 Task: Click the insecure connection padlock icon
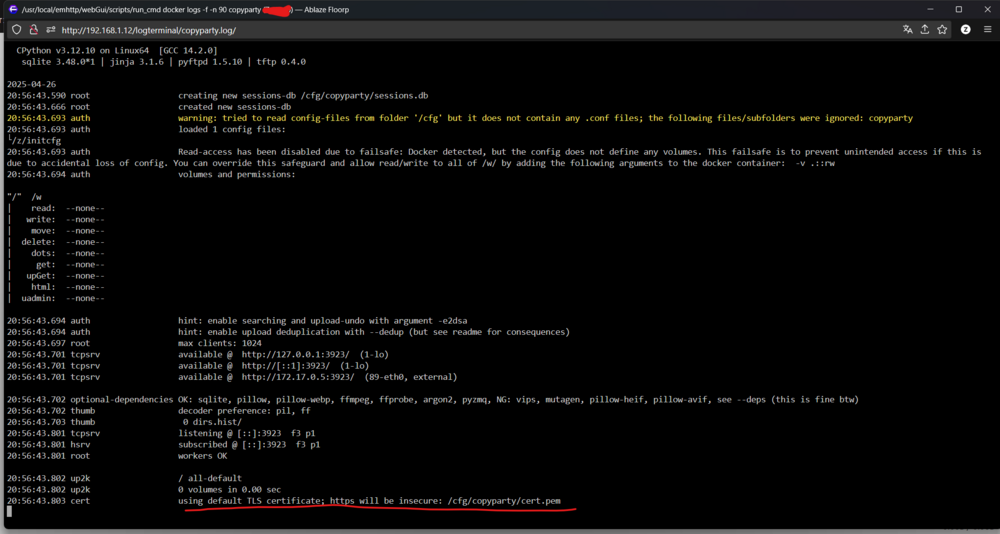(x=33, y=29)
